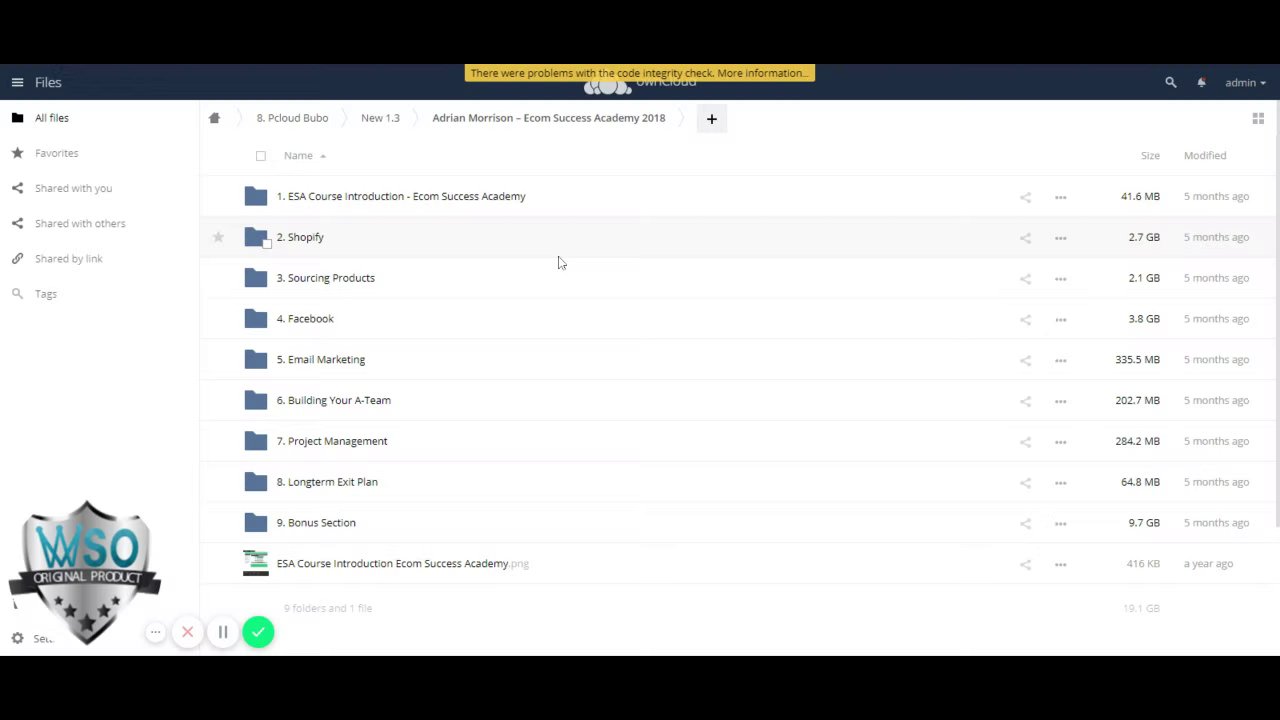Open more actions for 1. ESA Course Introduction
Screen dimensions: 1280x720
(x=1061, y=197)
